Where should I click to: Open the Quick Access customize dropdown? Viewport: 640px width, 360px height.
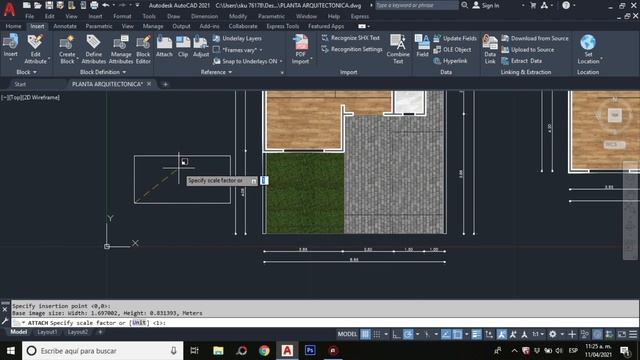tap(138, 5)
